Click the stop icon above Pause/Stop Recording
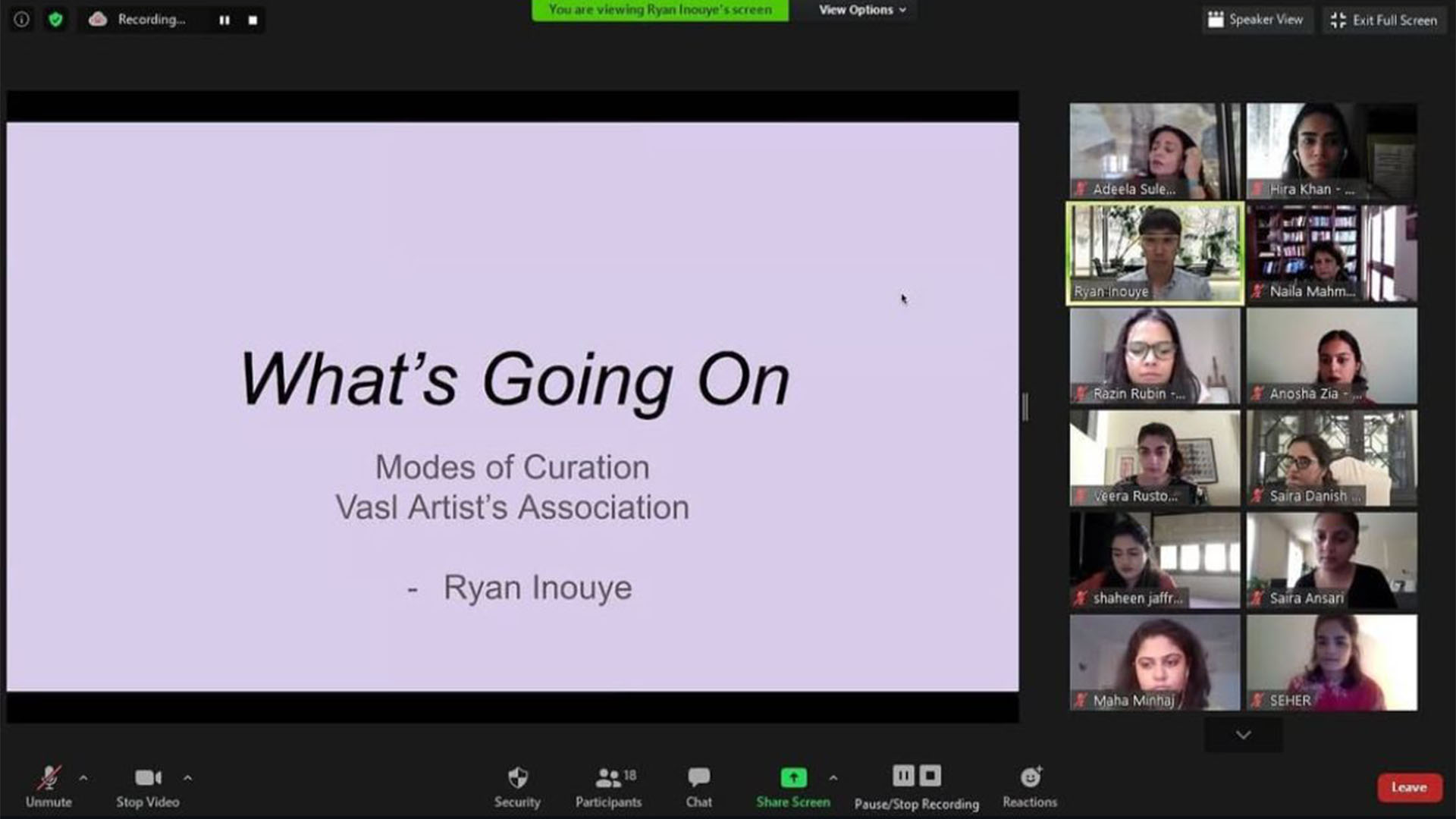Viewport: 1456px width, 819px height. pyautogui.click(x=930, y=776)
